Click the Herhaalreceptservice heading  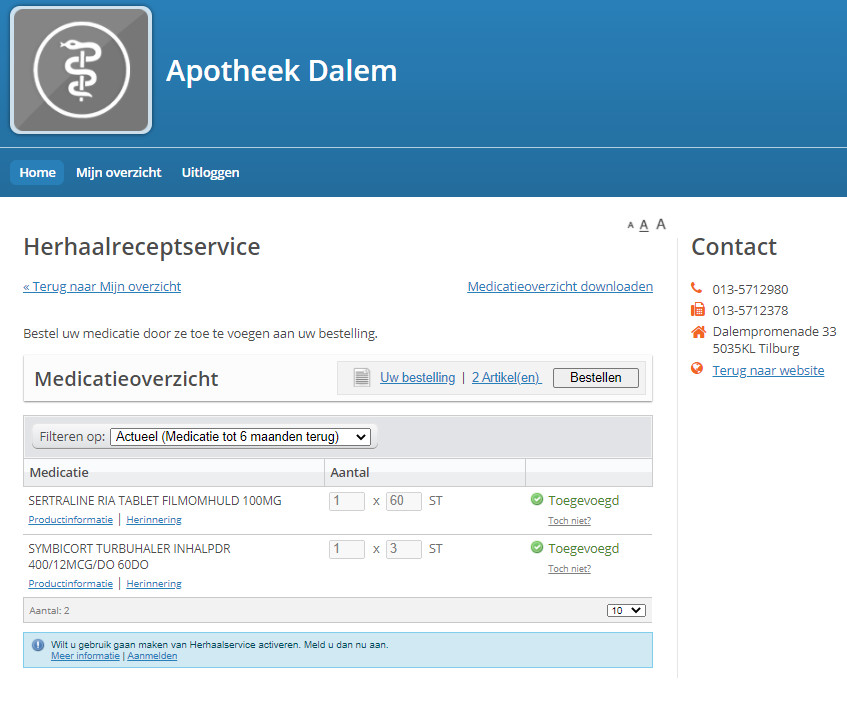(142, 247)
